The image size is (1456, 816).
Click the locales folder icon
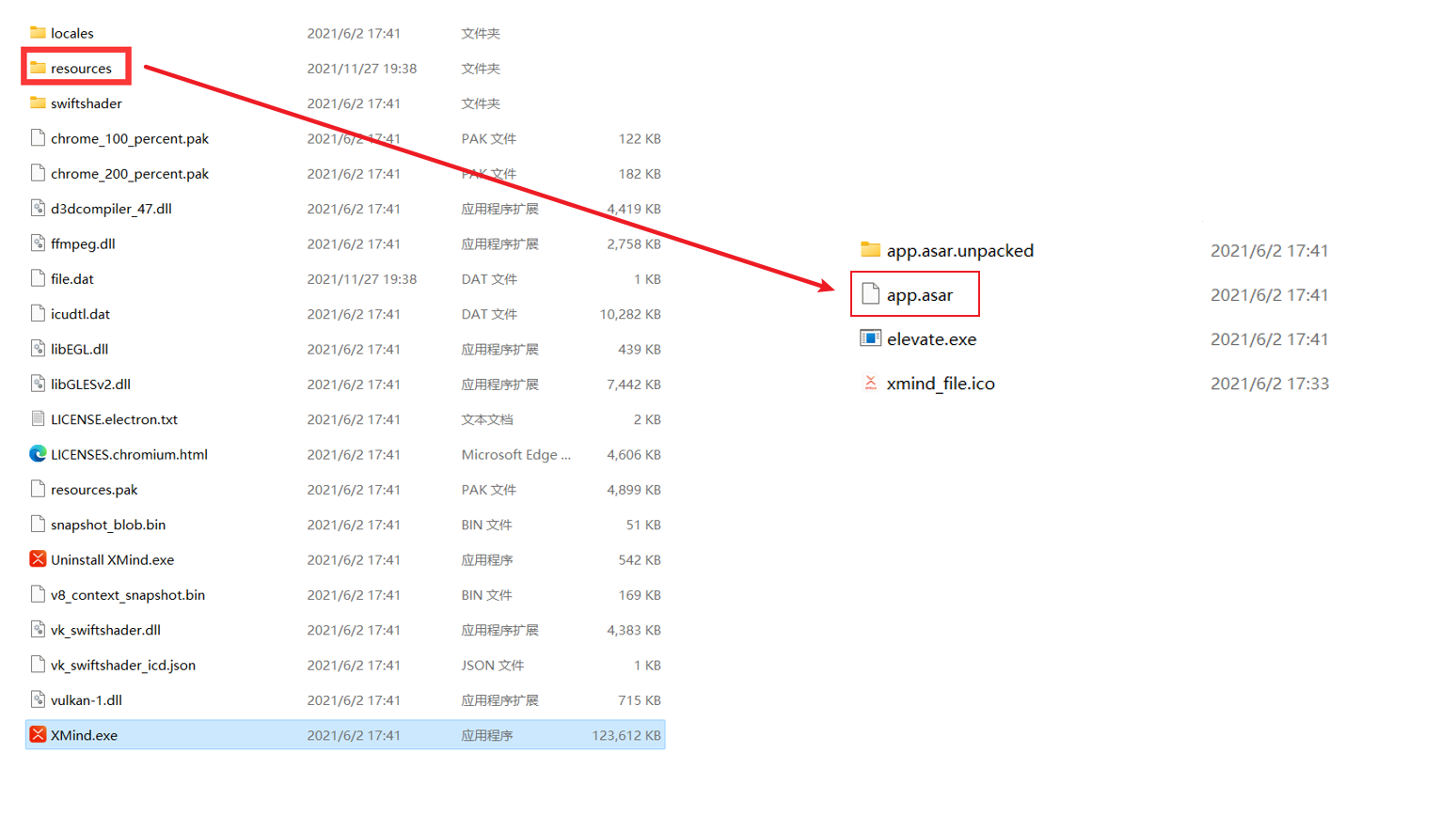(x=38, y=33)
